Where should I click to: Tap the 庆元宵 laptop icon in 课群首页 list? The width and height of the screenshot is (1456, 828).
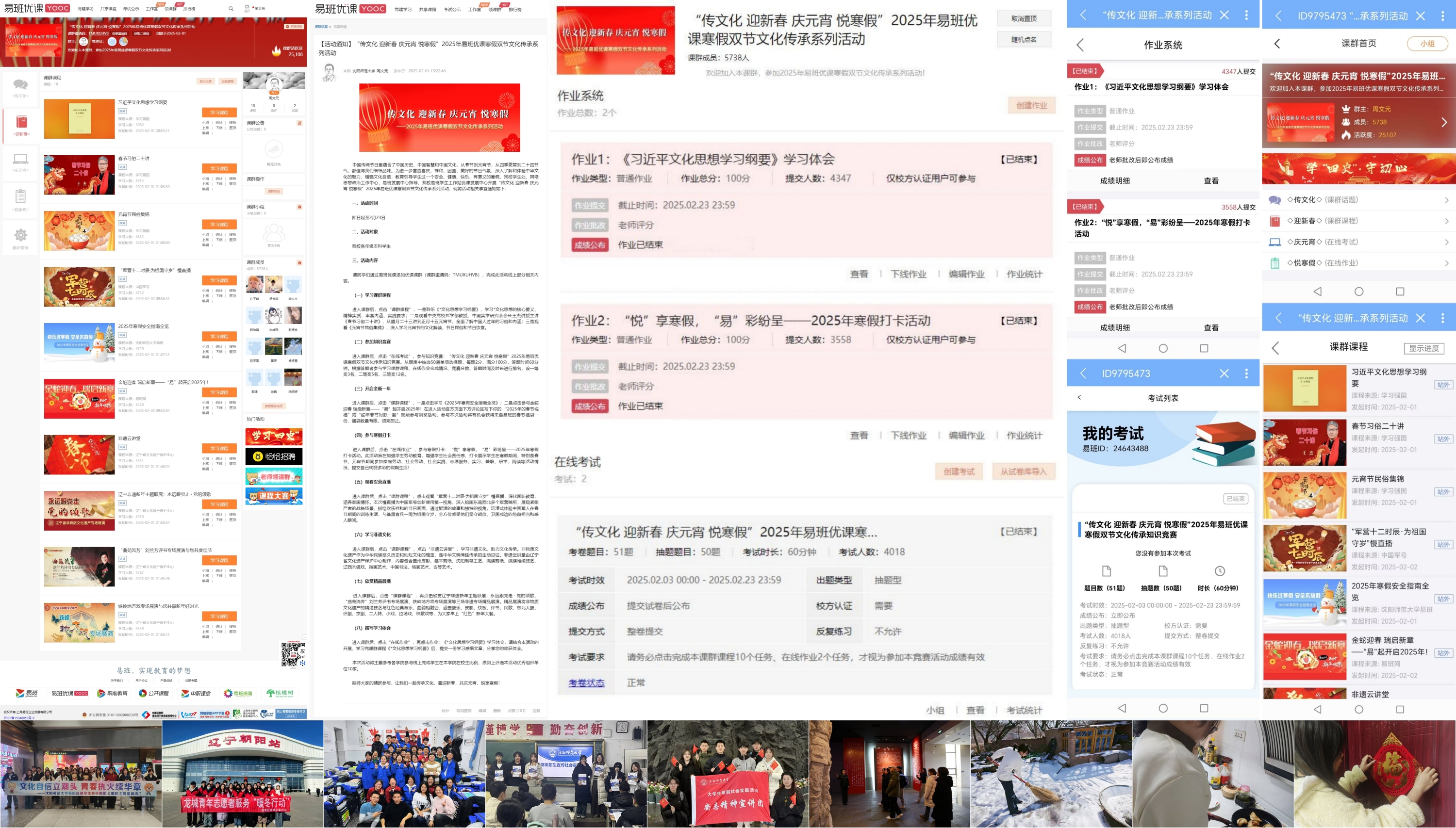tap(1275, 242)
